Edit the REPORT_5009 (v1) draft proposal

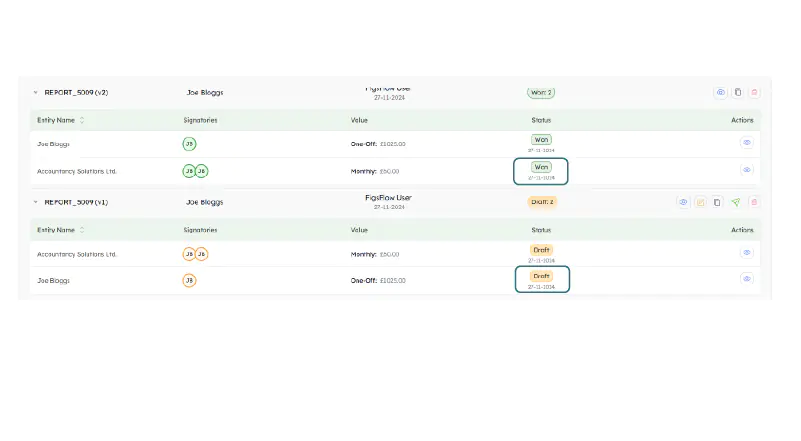(x=701, y=202)
